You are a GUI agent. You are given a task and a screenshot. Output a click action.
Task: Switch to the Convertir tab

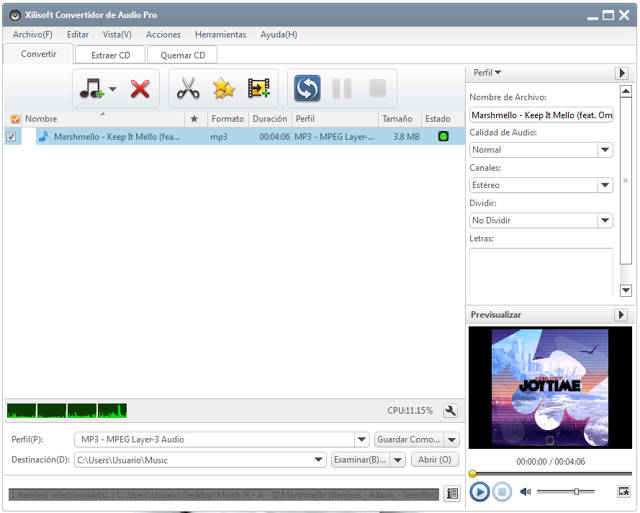tap(38, 54)
